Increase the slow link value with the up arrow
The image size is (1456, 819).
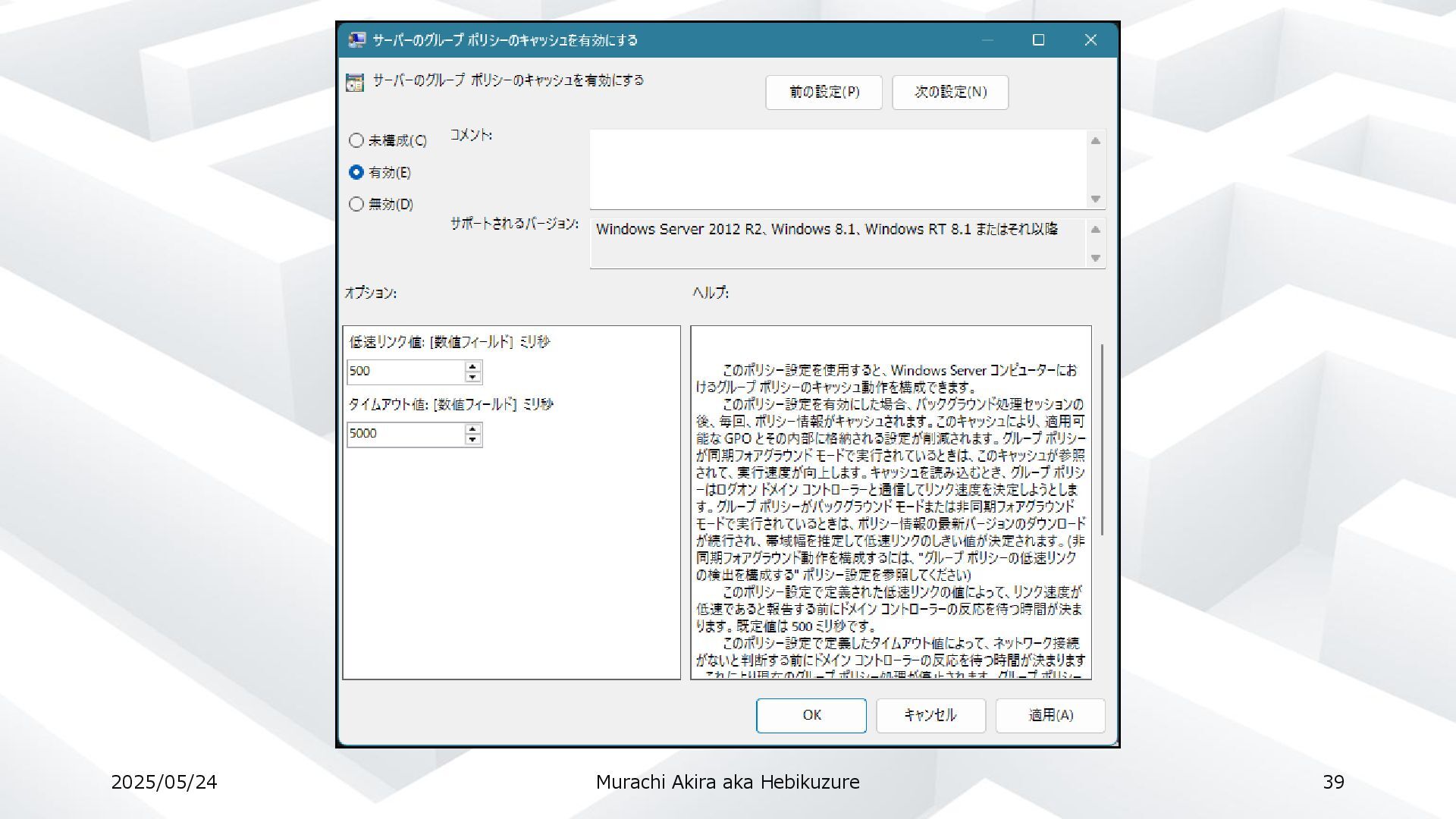pyautogui.click(x=473, y=366)
